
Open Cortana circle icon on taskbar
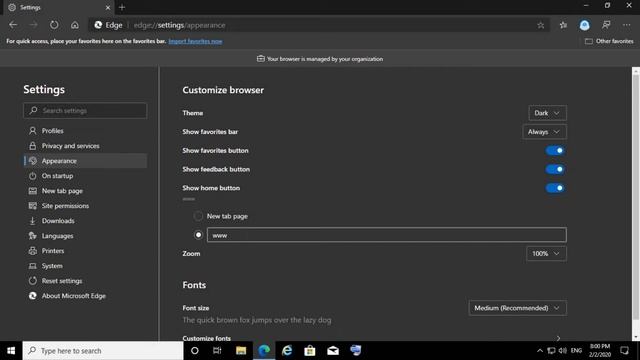(x=195, y=351)
